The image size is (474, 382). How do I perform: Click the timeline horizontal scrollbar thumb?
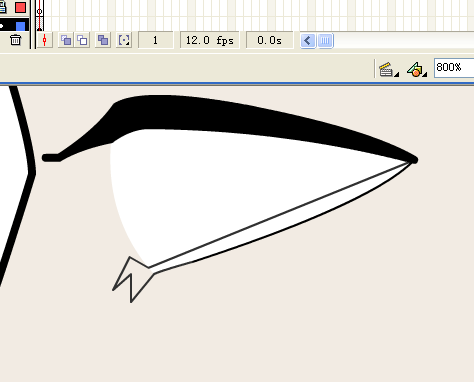point(325,41)
